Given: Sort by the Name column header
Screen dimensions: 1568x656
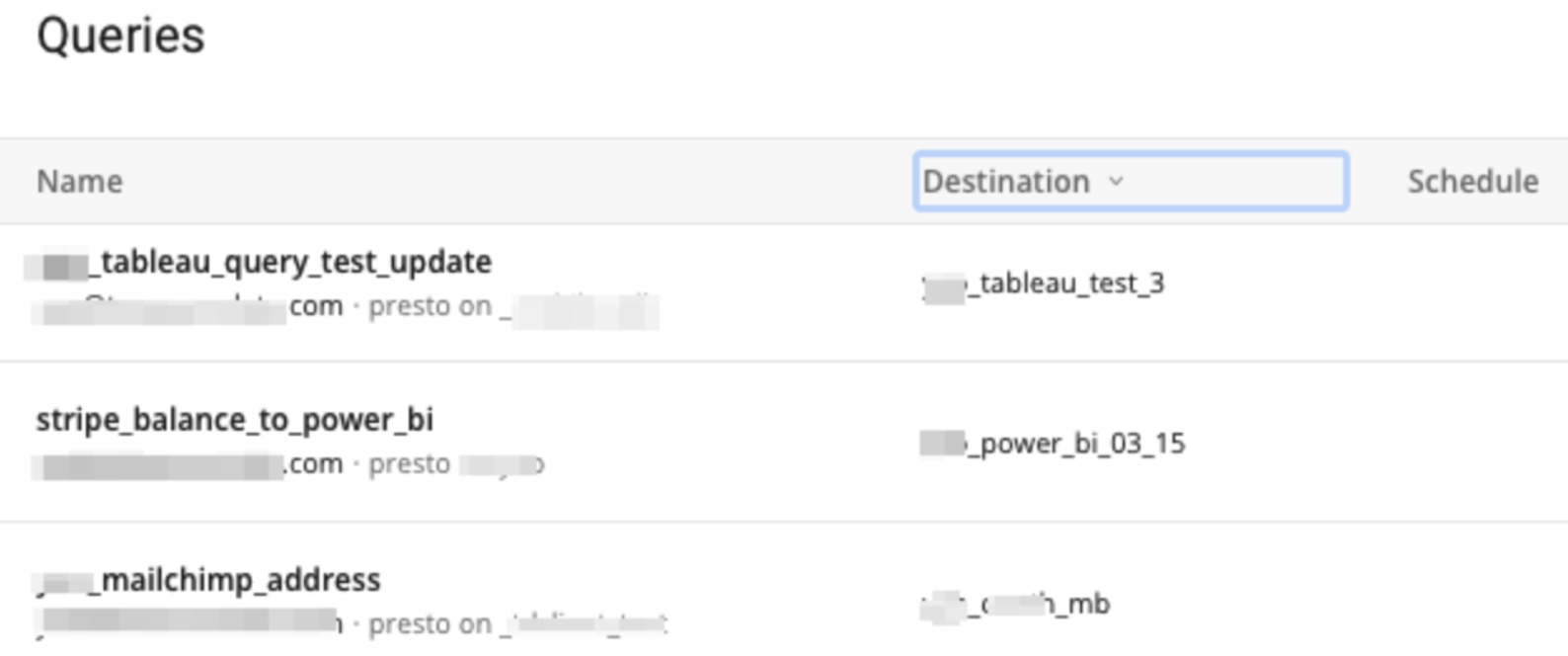Looking at the screenshot, I should pyautogui.click(x=80, y=181).
